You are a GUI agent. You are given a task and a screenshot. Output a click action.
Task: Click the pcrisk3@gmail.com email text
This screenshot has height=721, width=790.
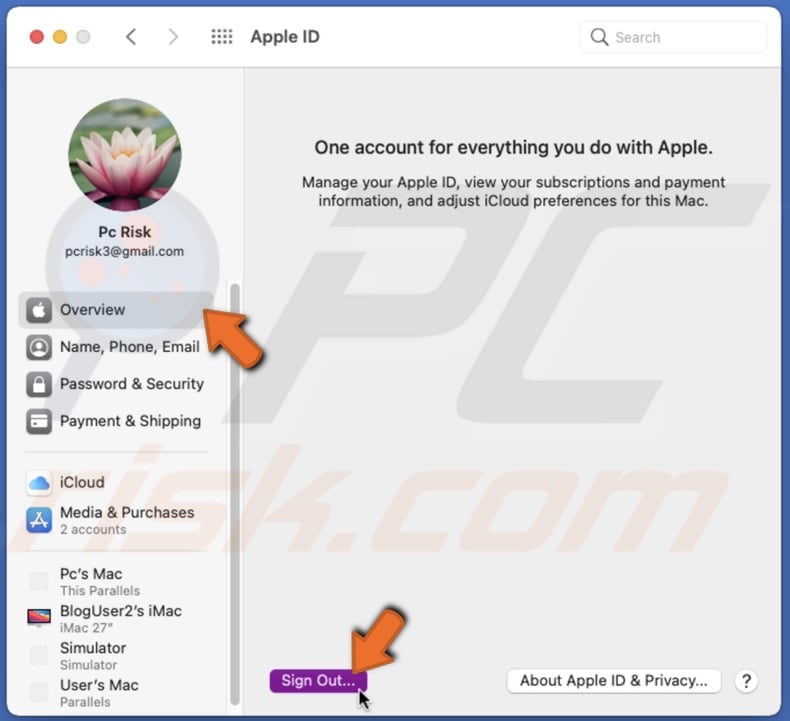tap(124, 251)
